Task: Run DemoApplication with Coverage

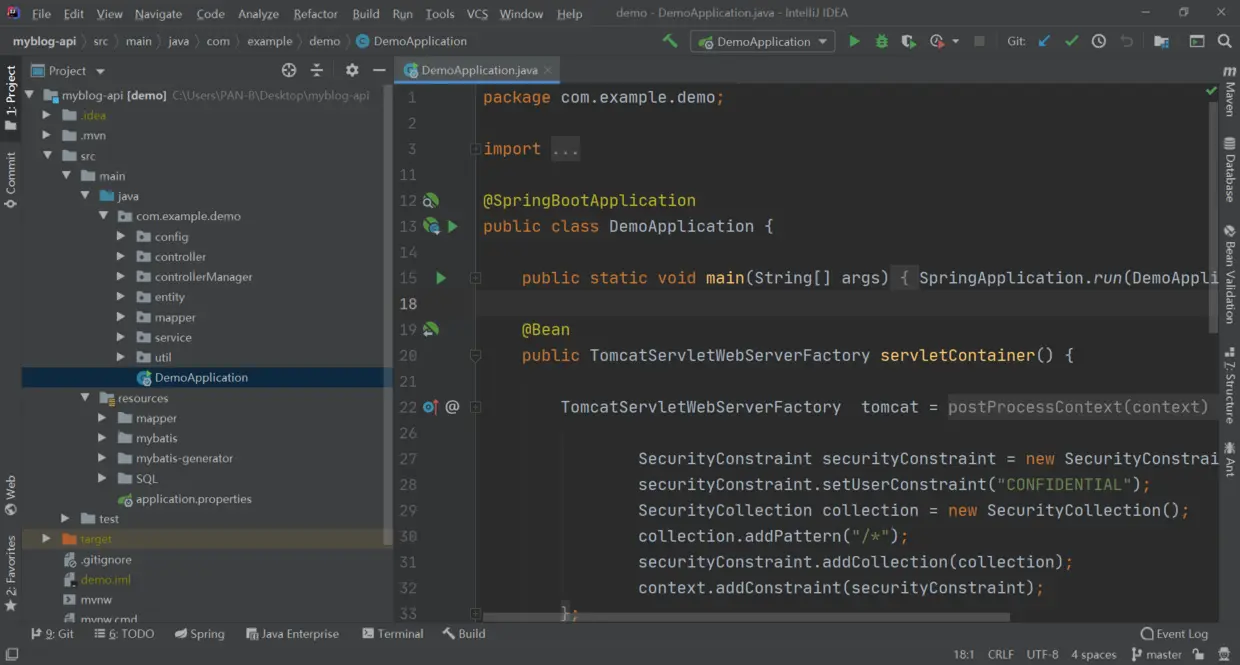Action: [x=908, y=41]
